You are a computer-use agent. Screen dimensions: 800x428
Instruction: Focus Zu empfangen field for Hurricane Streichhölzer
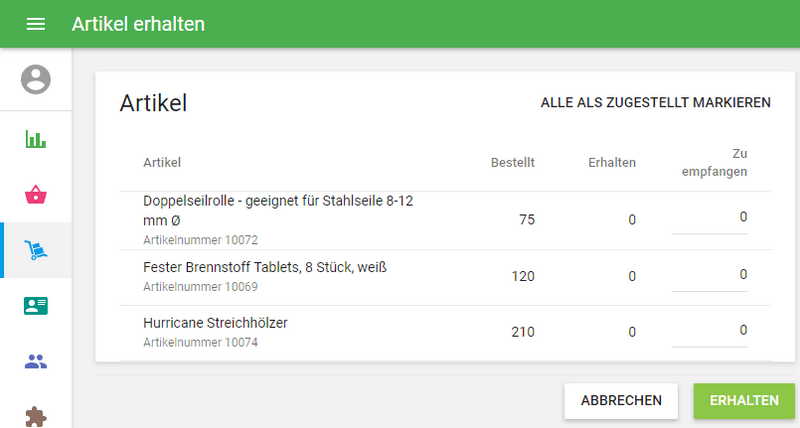coord(709,331)
